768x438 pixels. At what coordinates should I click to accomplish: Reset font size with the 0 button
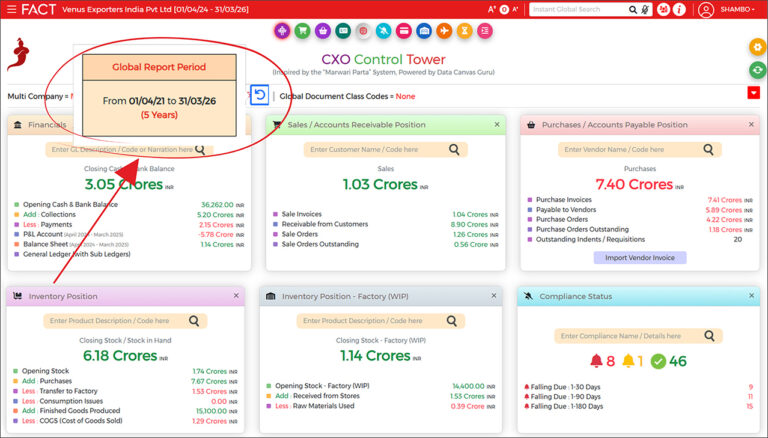pyautogui.click(x=504, y=9)
